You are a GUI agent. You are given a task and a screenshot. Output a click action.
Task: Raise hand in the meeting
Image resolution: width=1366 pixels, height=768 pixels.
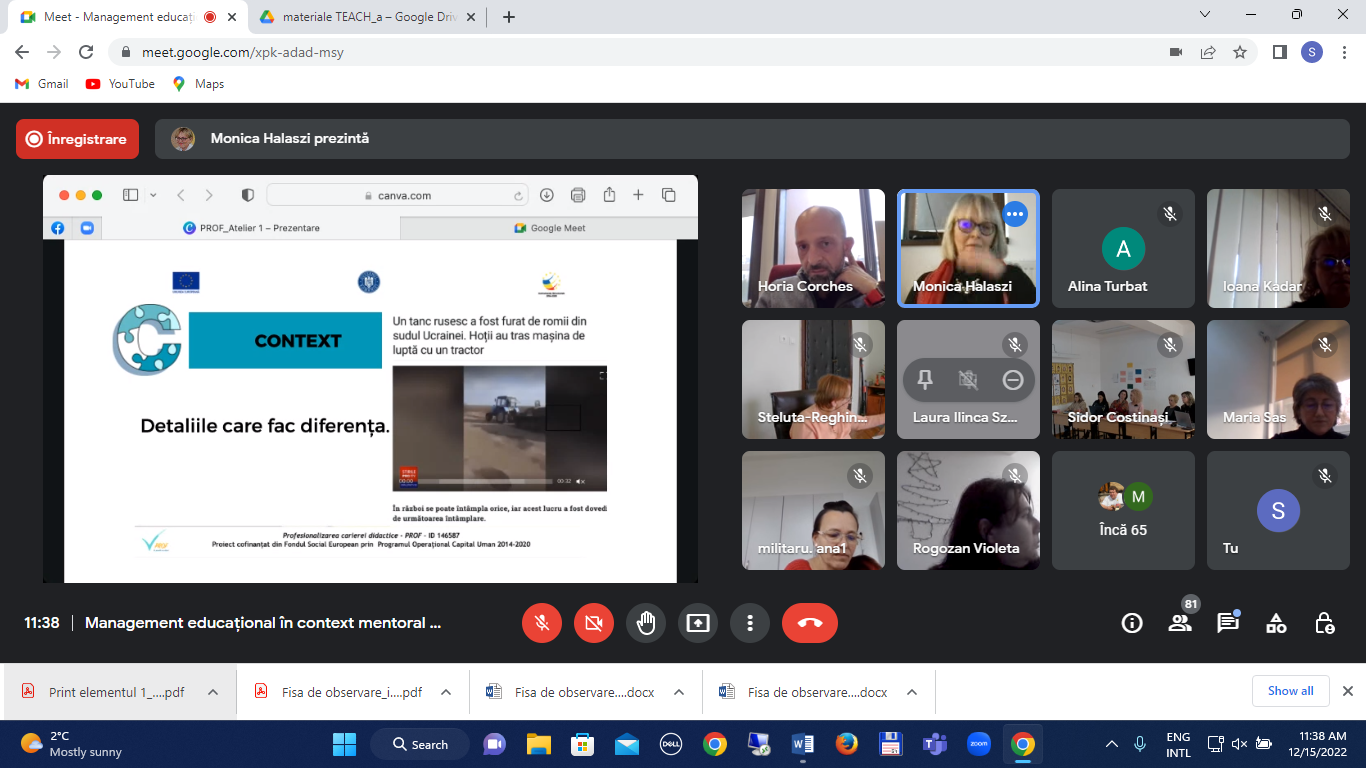coord(646,623)
